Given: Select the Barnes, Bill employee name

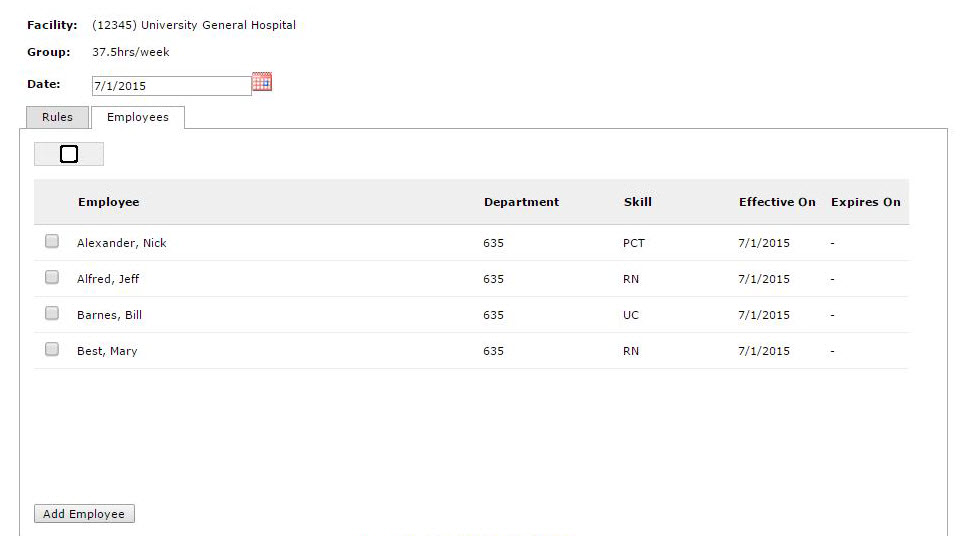Looking at the screenshot, I should (x=109, y=315).
